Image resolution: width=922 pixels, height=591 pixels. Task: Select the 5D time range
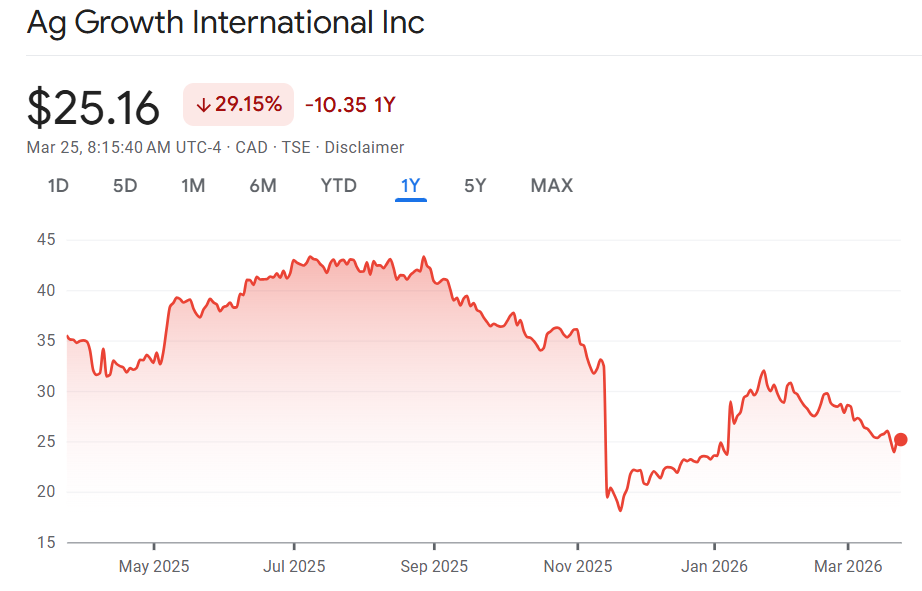[125, 185]
